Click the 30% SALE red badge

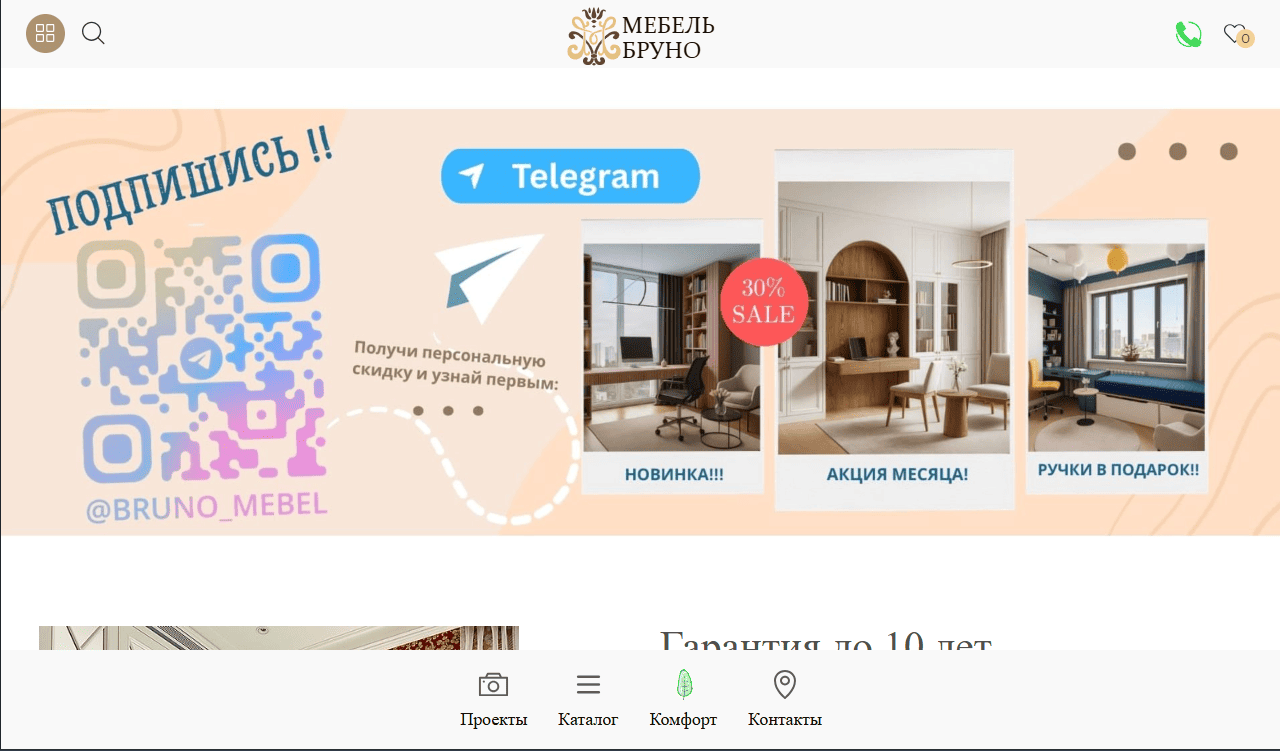click(764, 301)
